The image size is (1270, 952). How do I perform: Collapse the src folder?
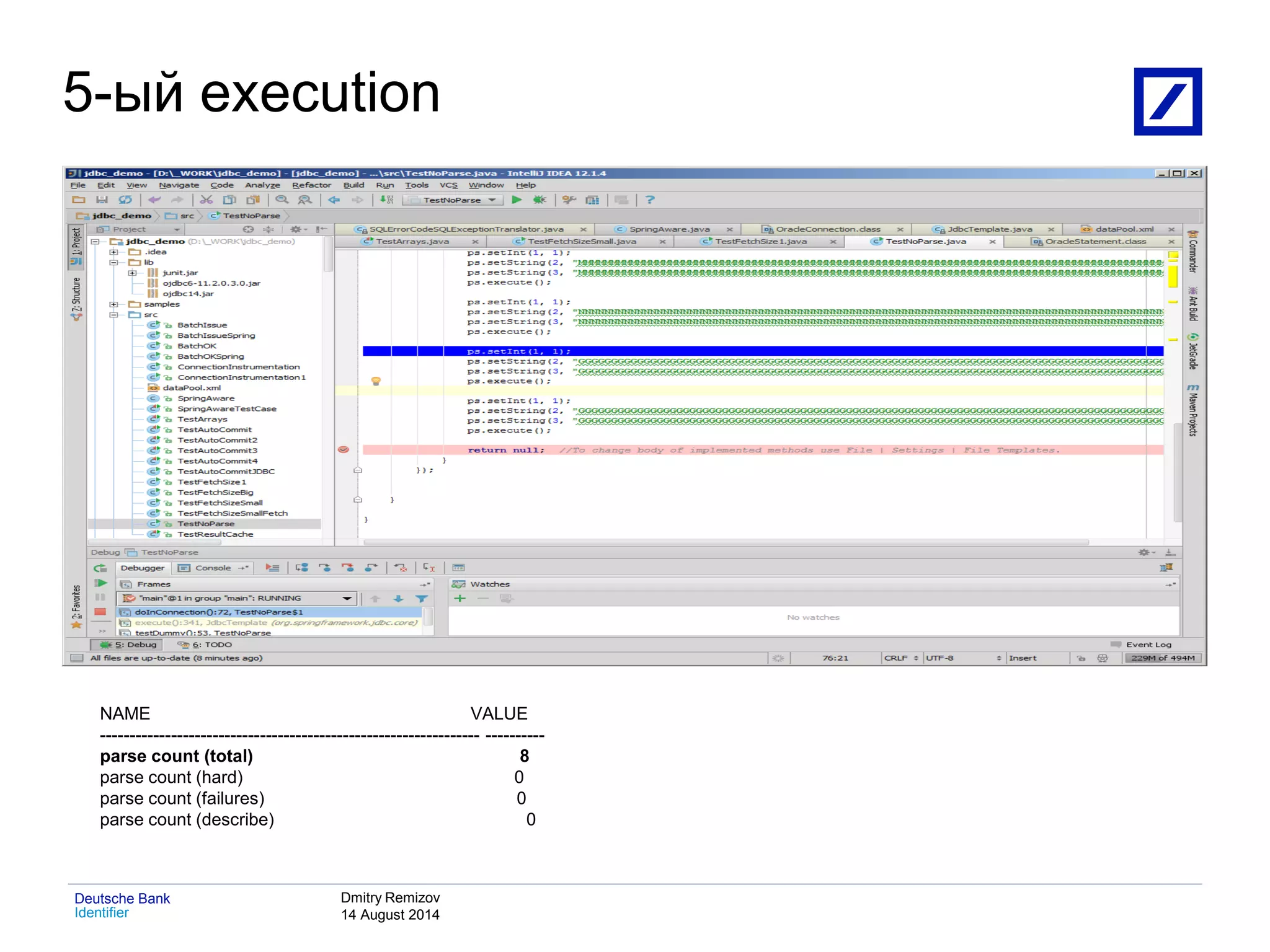pos(113,315)
